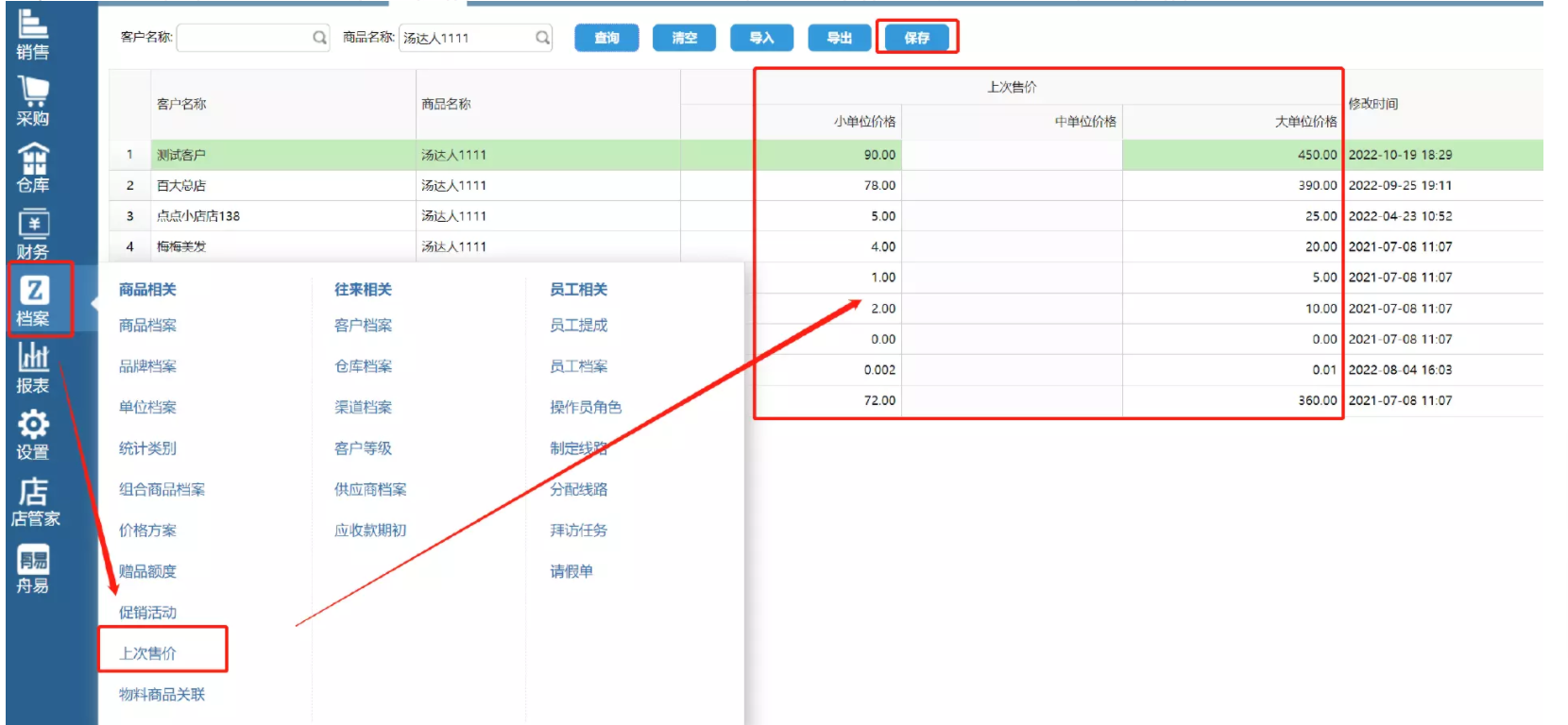1568x725 pixels.
Task: Open the 财务 (Finance) sidebar icon
Action: point(33,233)
